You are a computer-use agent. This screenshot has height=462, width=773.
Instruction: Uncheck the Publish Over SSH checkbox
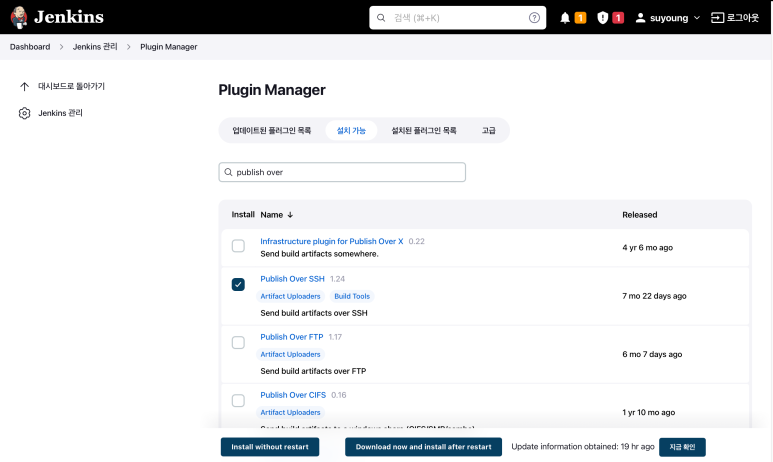coord(238,284)
